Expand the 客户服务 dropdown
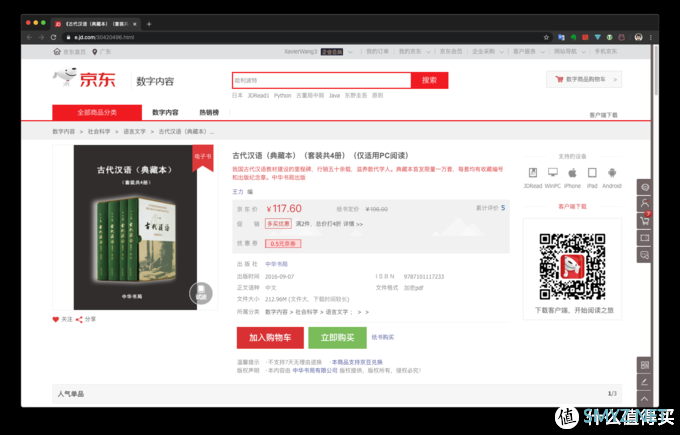This screenshot has height=435, width=680. point(543,52)
